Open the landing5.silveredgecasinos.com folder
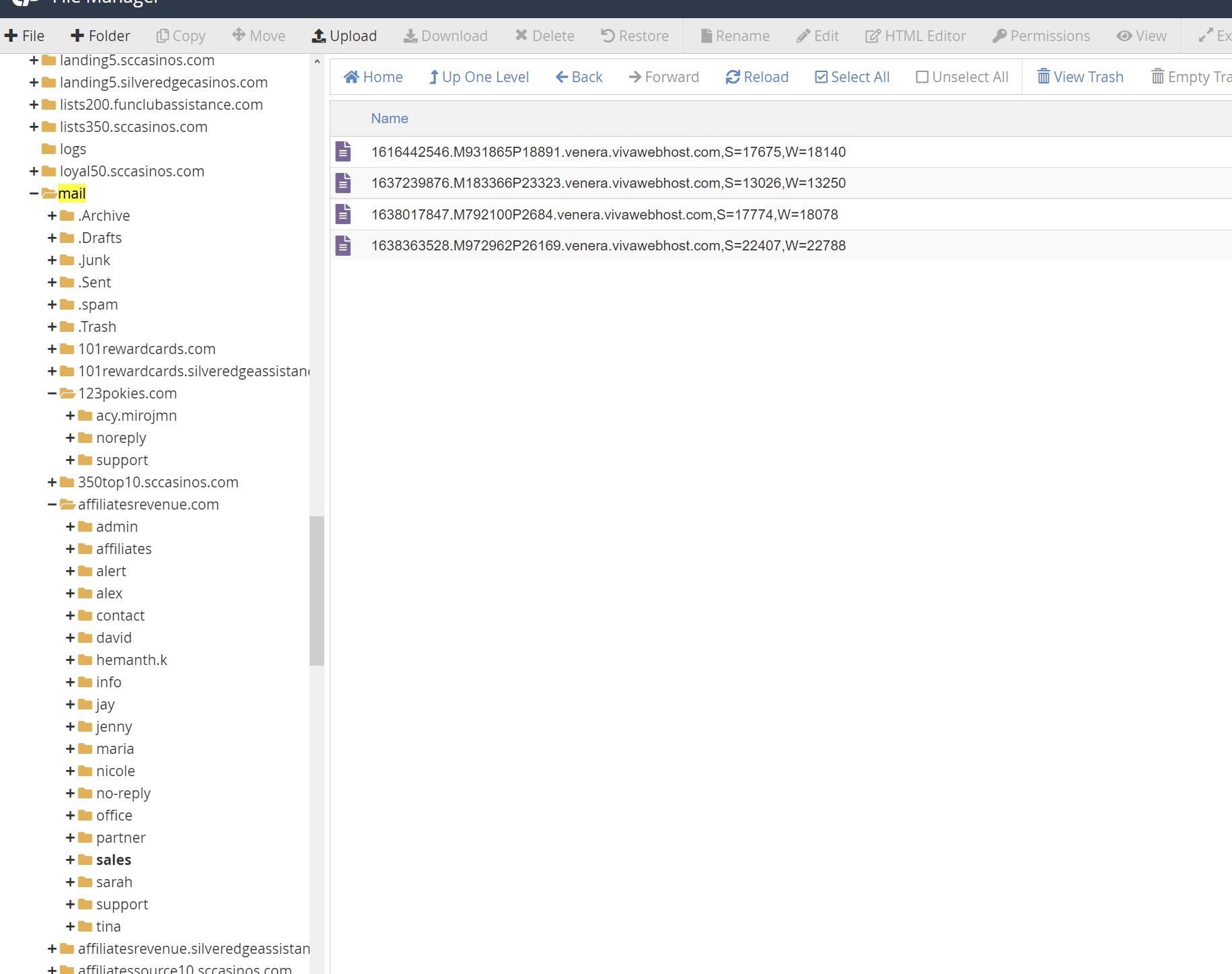 point(164,82)
